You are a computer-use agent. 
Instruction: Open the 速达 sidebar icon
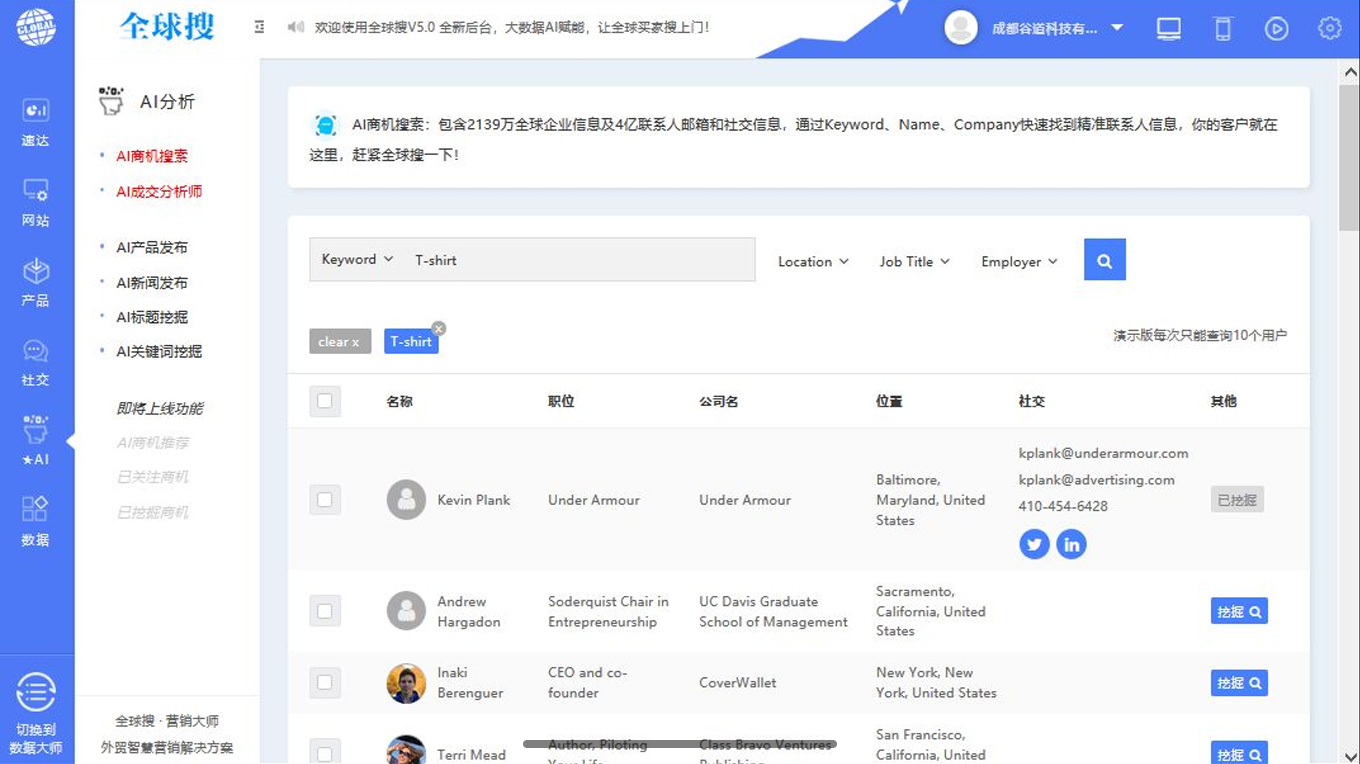pyautogui.click(x=35, y=121)
